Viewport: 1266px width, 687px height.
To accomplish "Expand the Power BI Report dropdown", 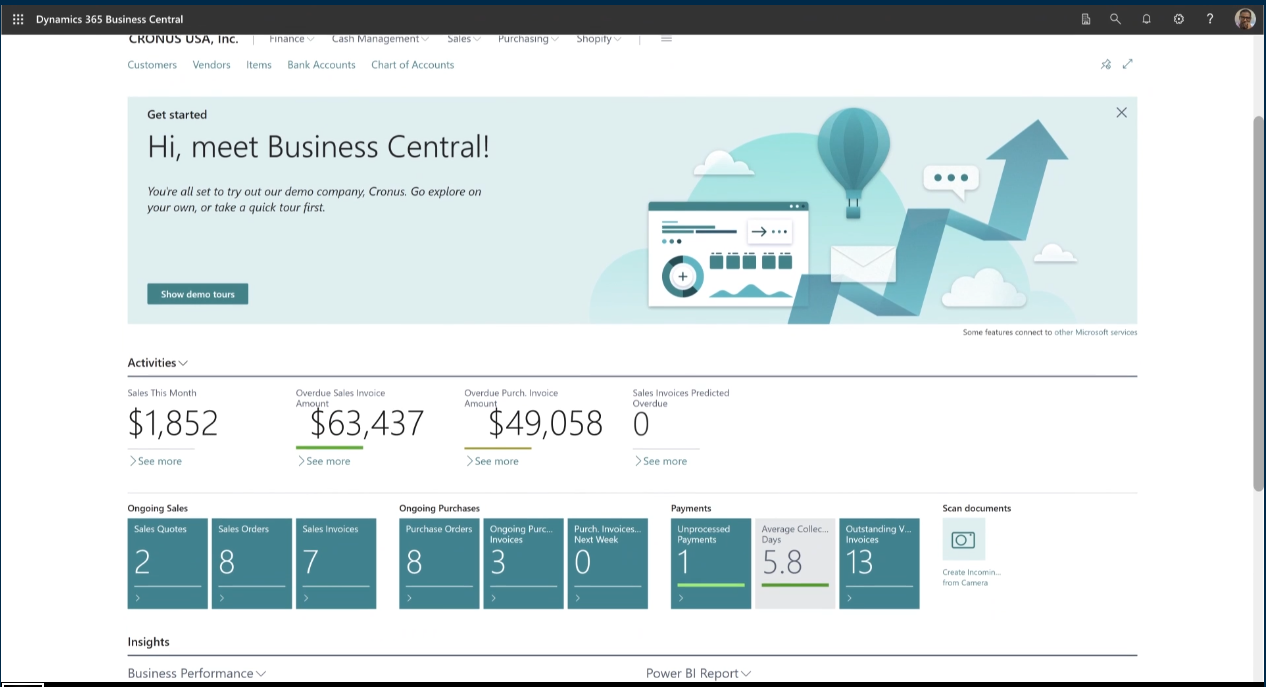I will (698, 673).
